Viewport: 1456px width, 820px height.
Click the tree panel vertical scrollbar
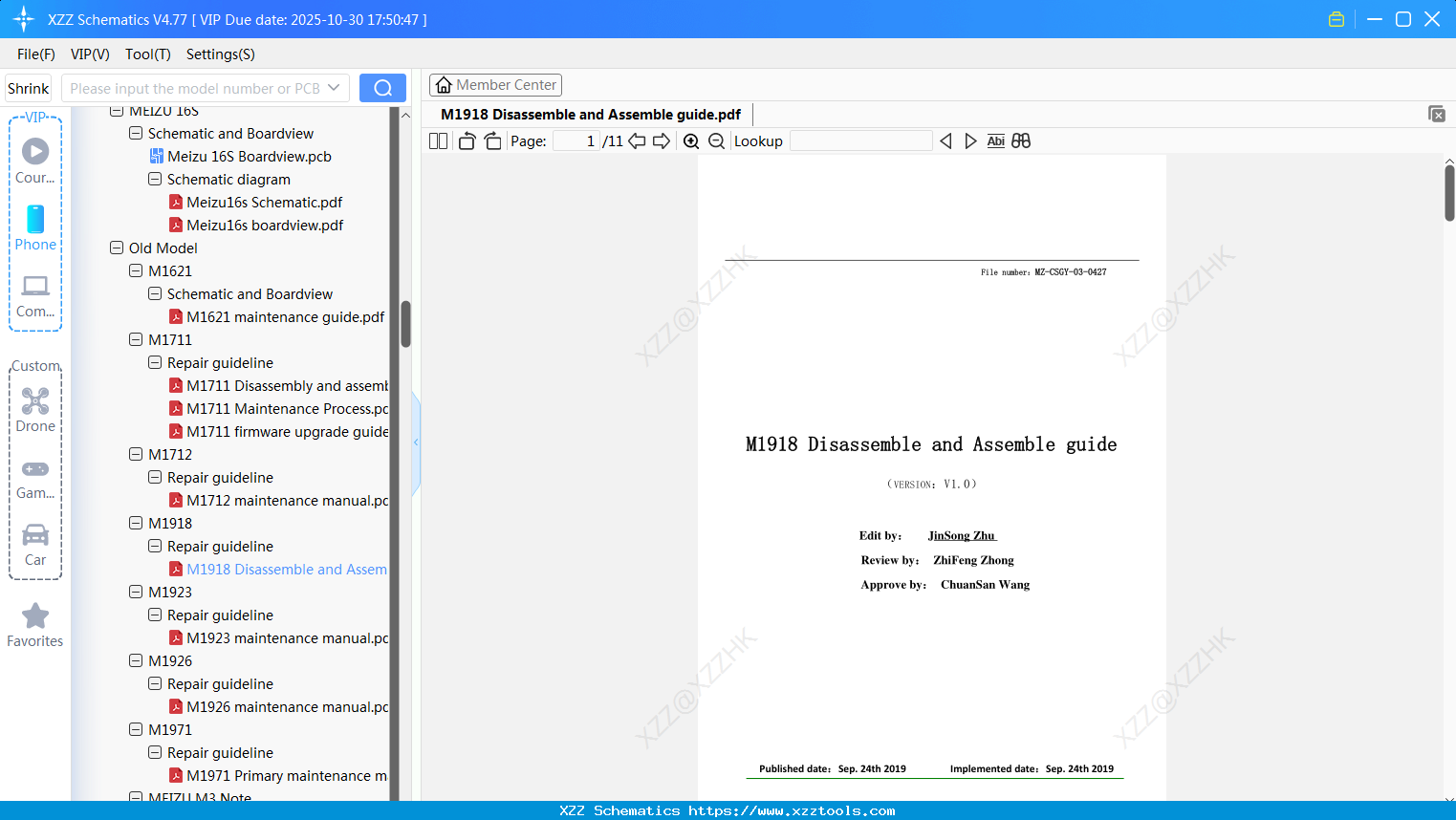coord(405,325)
